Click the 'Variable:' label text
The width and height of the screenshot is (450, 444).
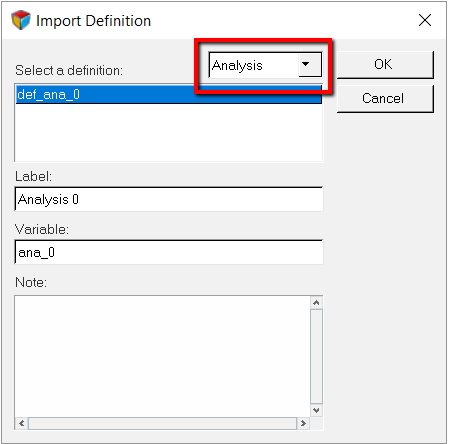click(x=42, y=229)
